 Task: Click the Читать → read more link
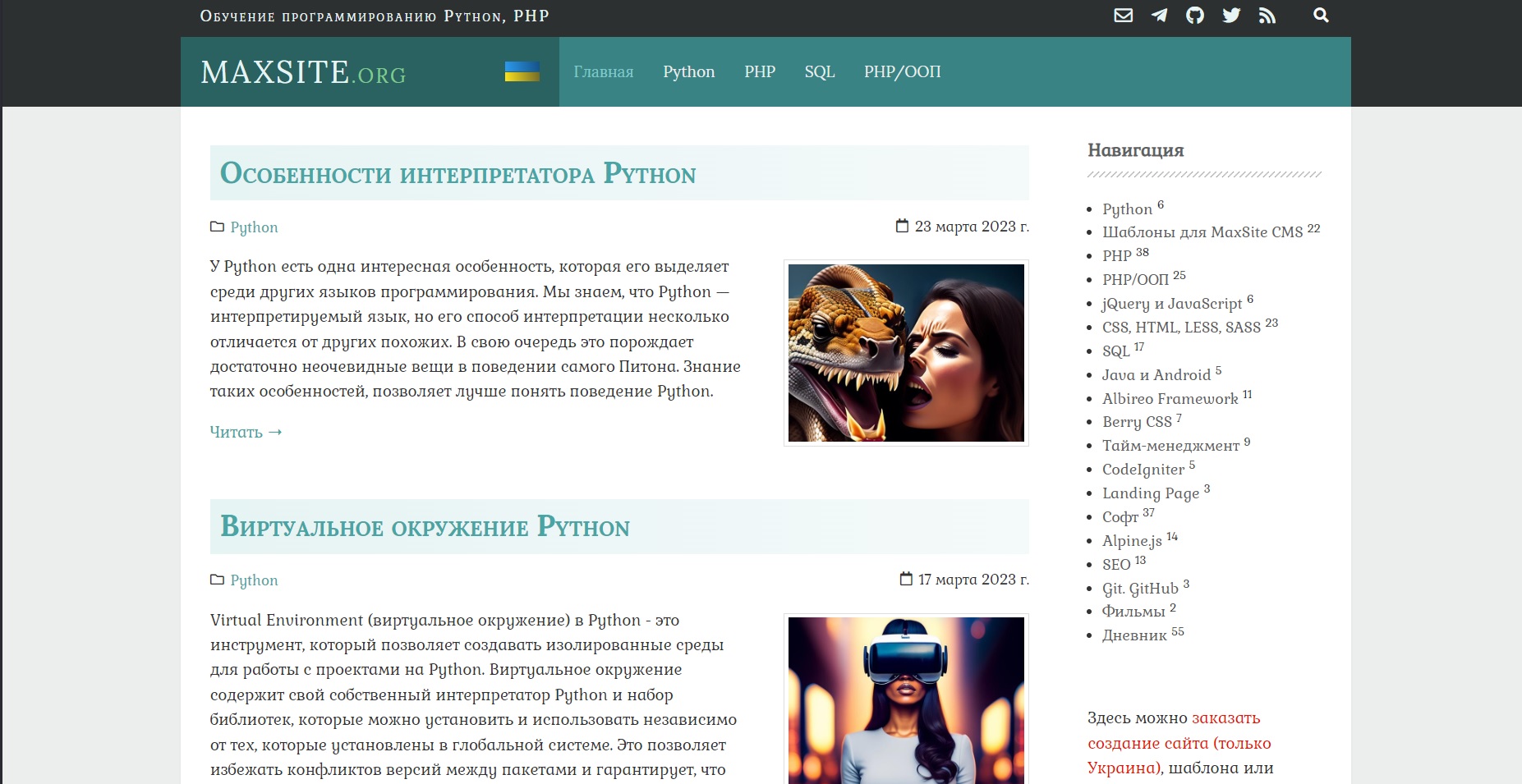246,432
